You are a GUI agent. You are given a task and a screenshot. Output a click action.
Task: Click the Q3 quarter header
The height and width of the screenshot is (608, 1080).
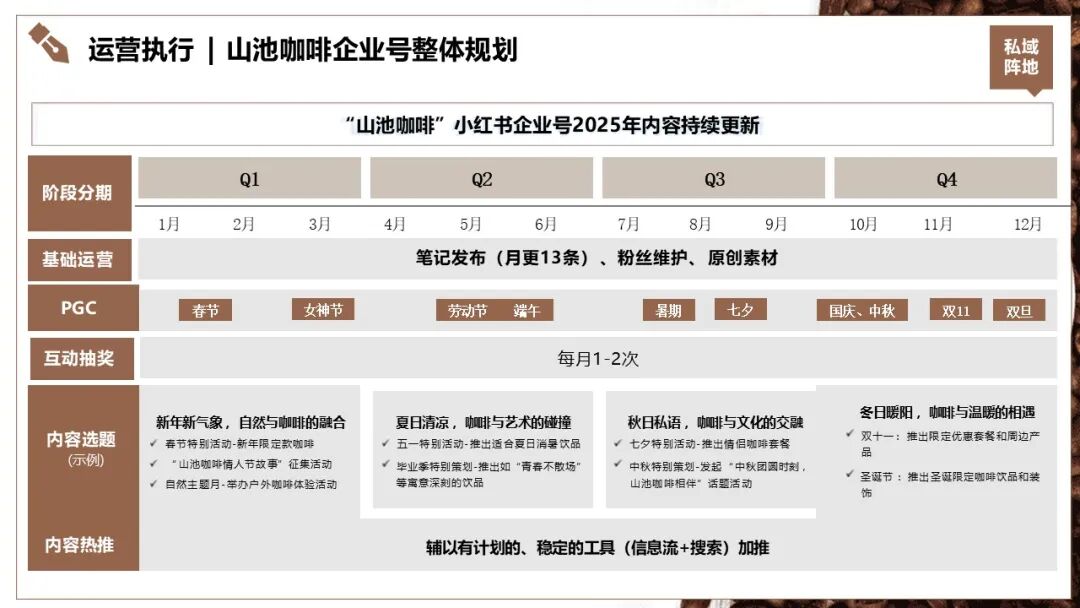click(714, 178)
